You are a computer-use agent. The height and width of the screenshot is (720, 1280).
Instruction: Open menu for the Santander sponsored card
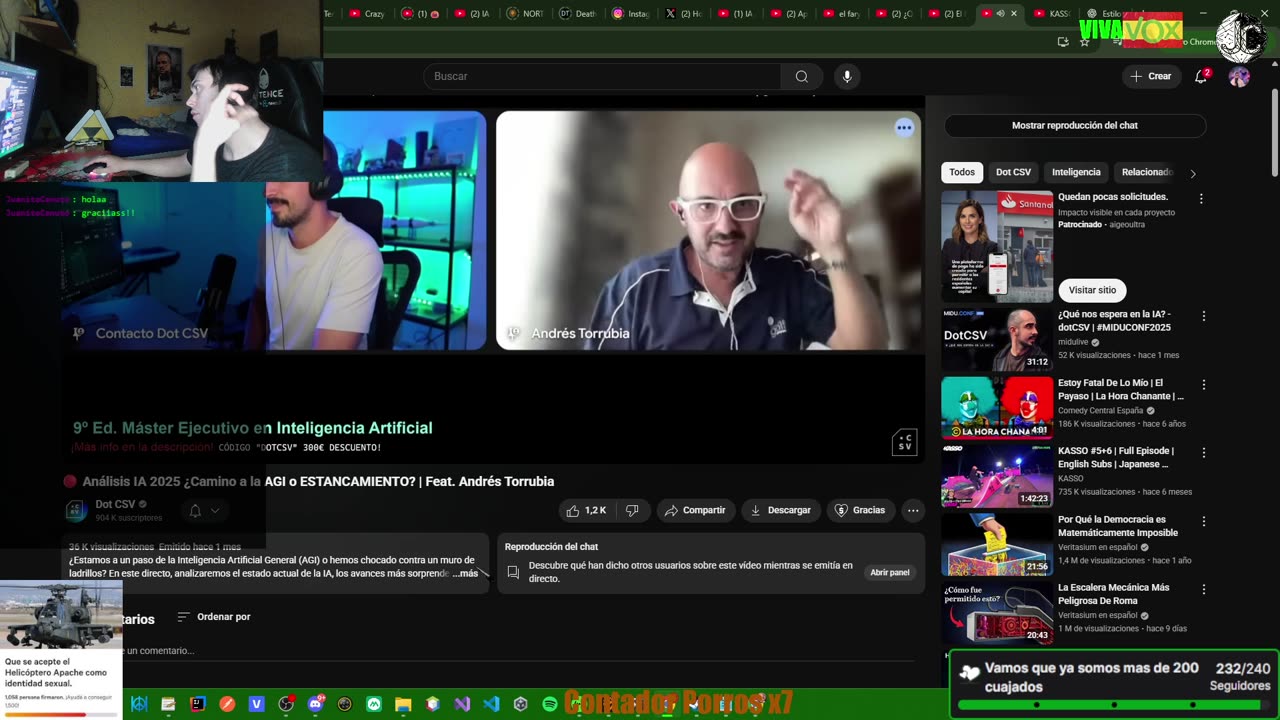1201,199
